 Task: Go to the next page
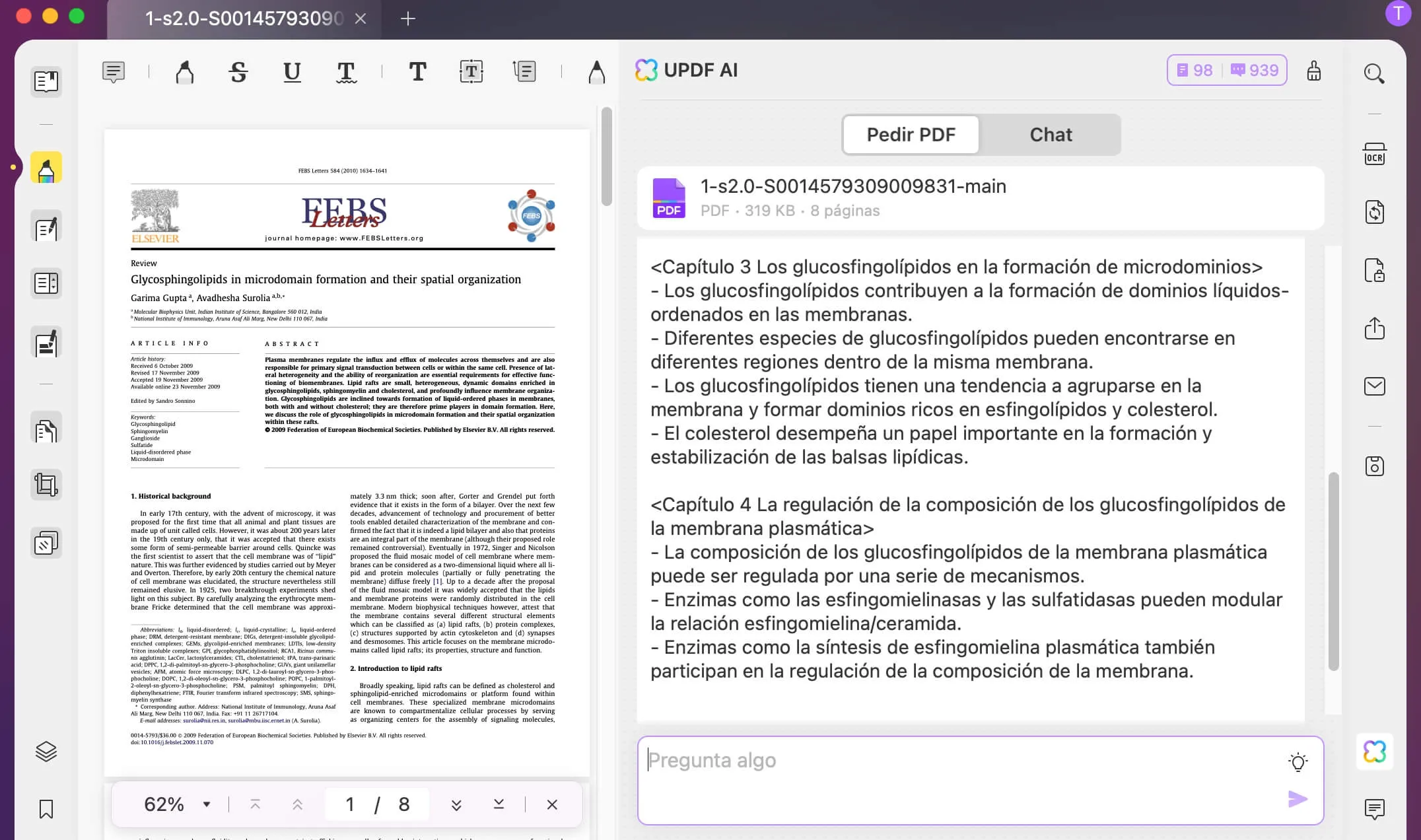pyautogui.click(x=456, y=804)
